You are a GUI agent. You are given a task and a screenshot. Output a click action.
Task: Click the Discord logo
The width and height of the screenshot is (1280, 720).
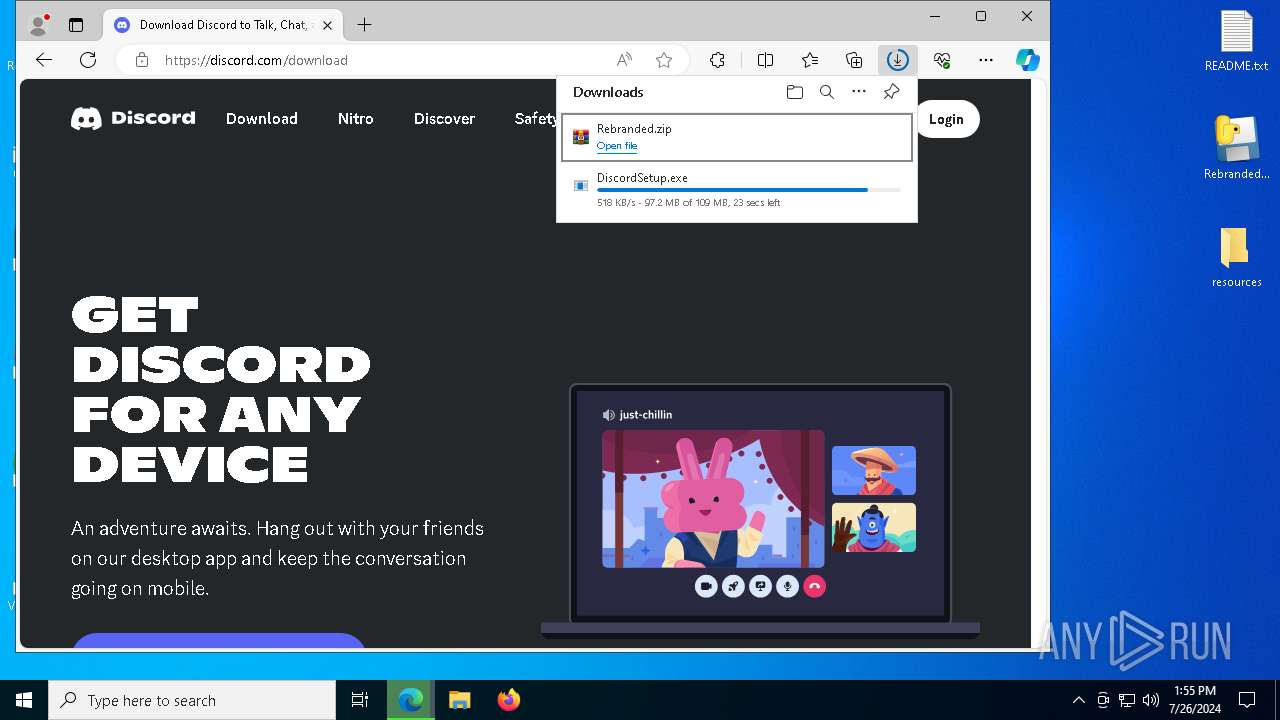coord(133,118)
